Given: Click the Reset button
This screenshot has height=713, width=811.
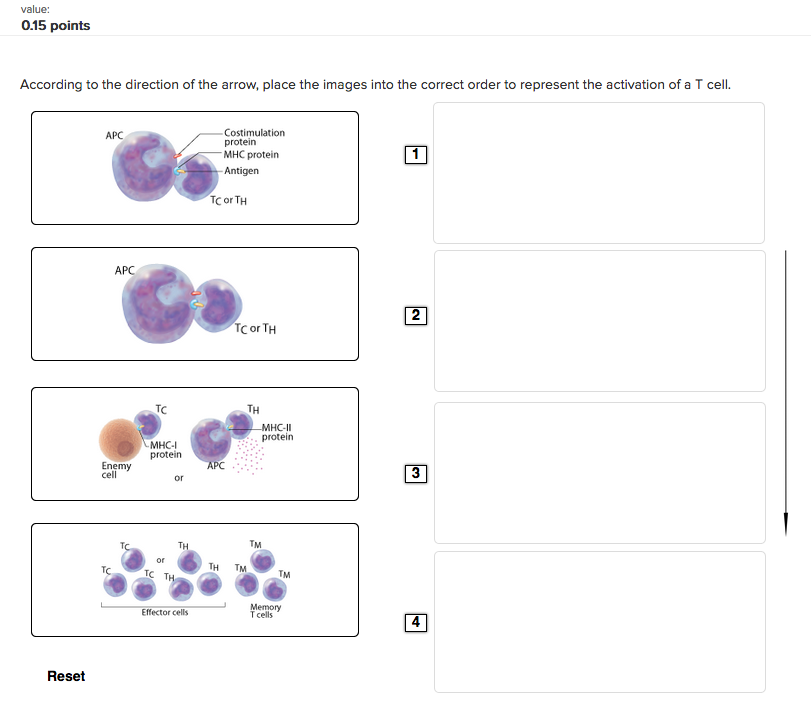Looking at the screenshot, I should pos(66,677).
